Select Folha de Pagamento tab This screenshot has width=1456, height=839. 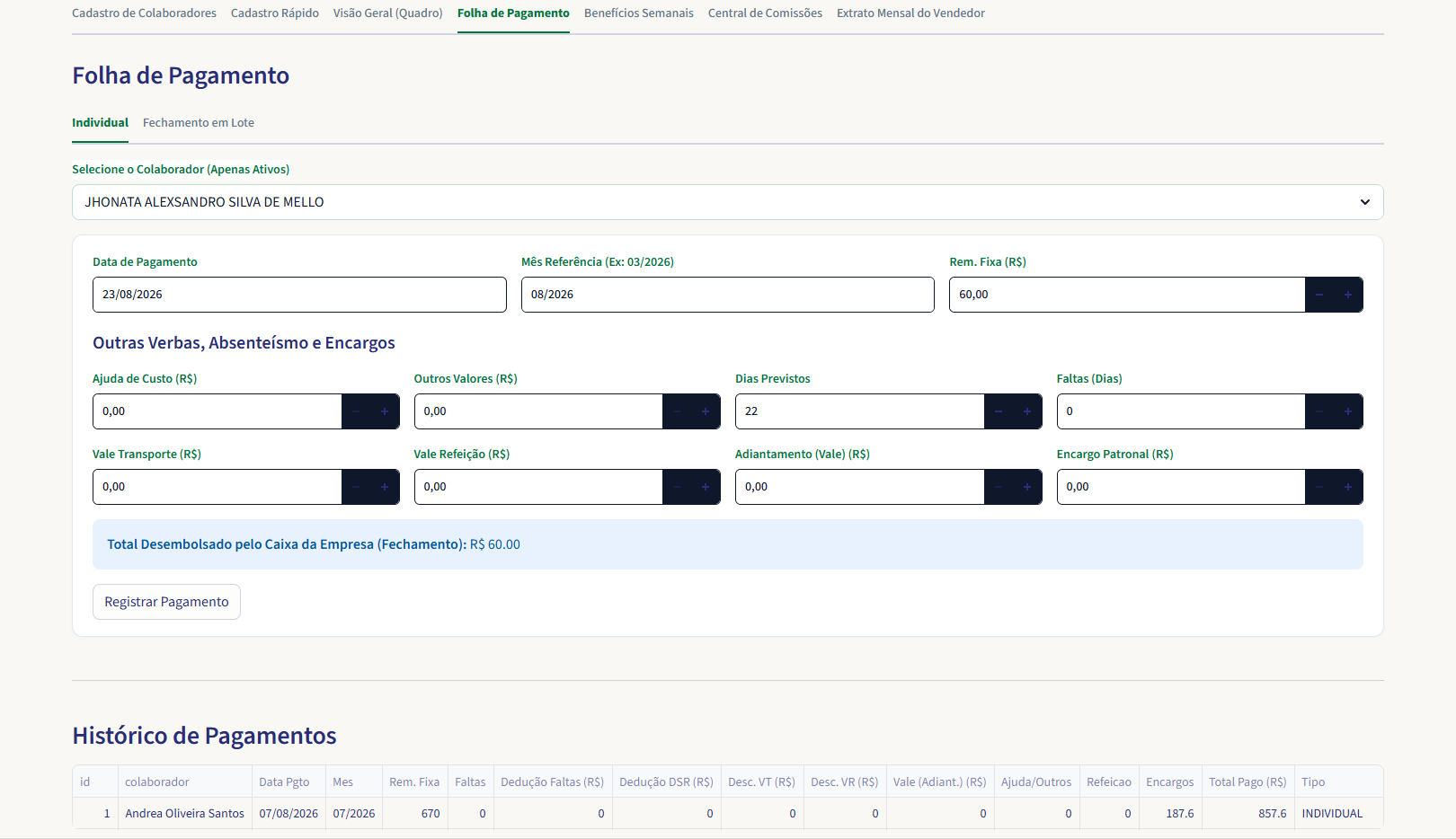pos(513,13)
